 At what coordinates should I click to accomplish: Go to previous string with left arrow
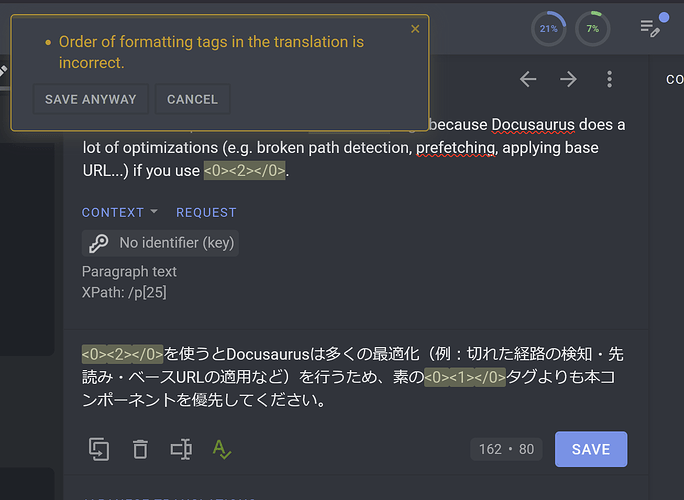click(x=528, y=79)
